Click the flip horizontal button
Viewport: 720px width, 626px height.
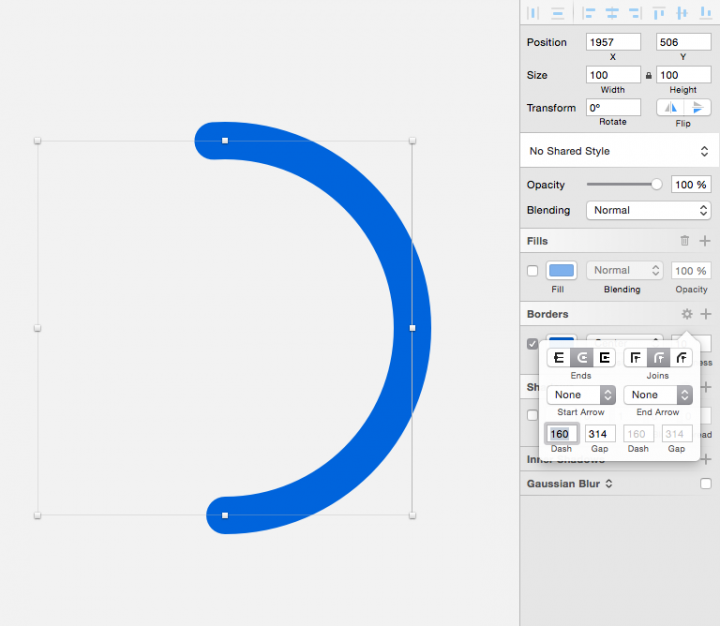(671, 108)
